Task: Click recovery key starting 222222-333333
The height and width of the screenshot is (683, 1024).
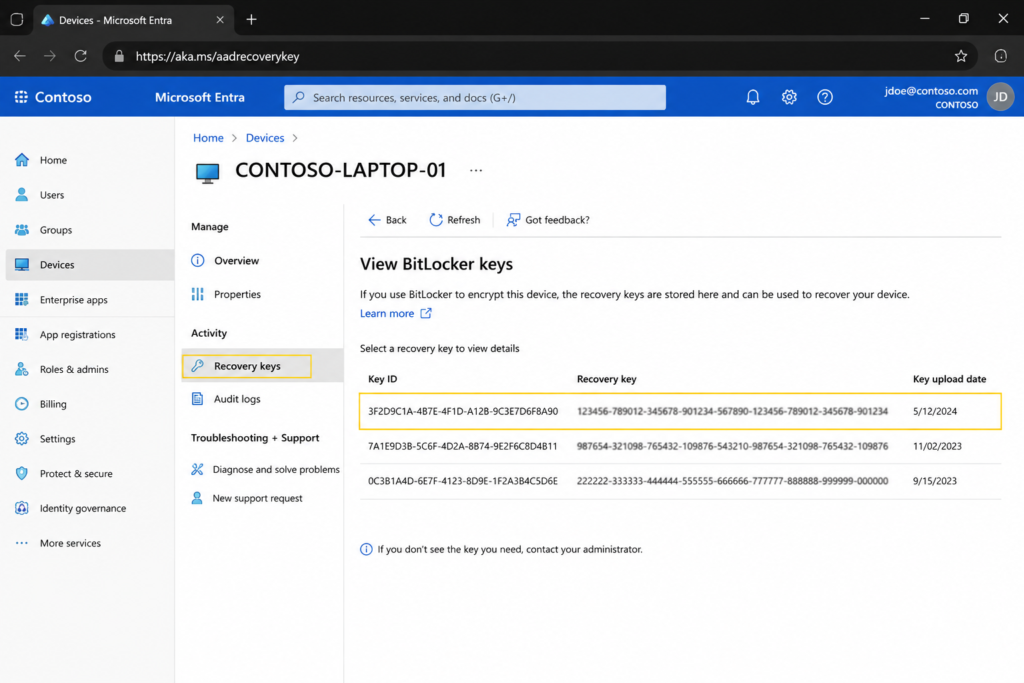Action: click(732, 481)
